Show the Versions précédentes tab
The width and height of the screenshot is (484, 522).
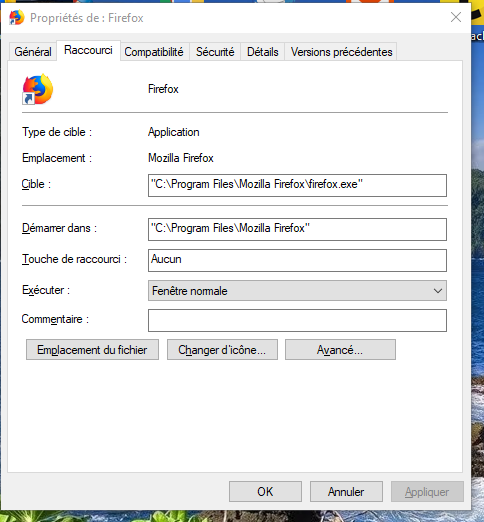click(341, 52)
